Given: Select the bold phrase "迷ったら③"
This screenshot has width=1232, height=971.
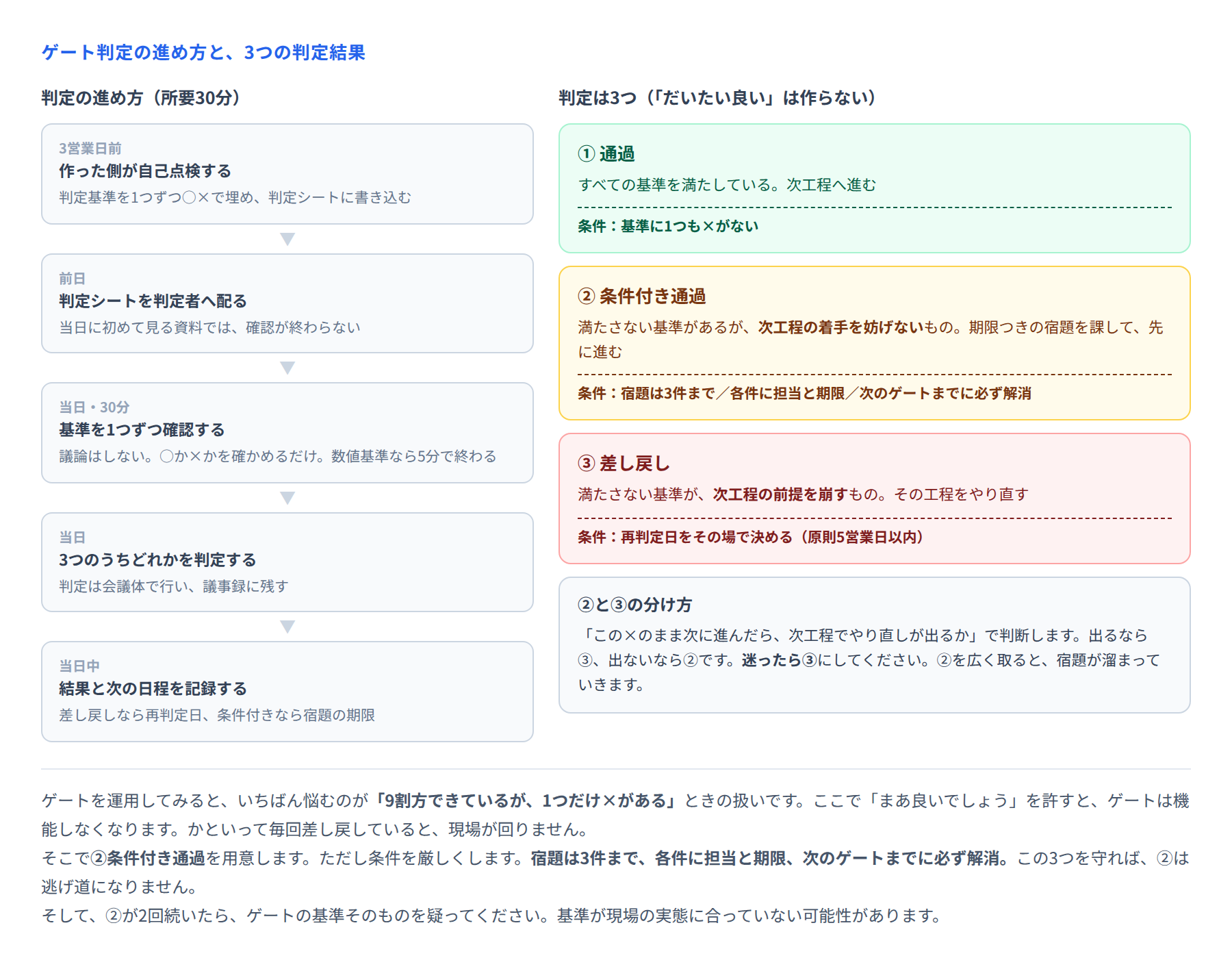Looking at the screenshot, I should [x=780, y=660].
